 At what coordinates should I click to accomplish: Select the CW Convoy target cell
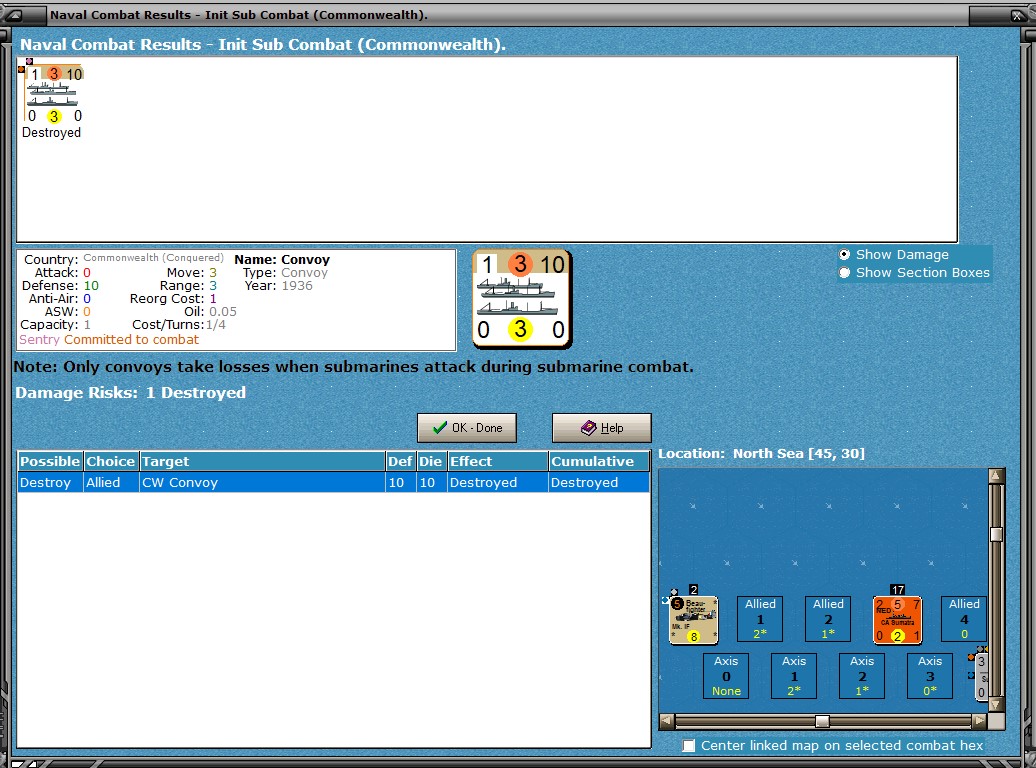(262, 482)
